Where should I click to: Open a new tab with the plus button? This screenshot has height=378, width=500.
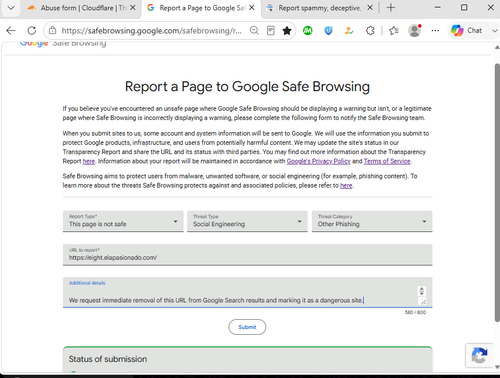click(x=391, y=8)
